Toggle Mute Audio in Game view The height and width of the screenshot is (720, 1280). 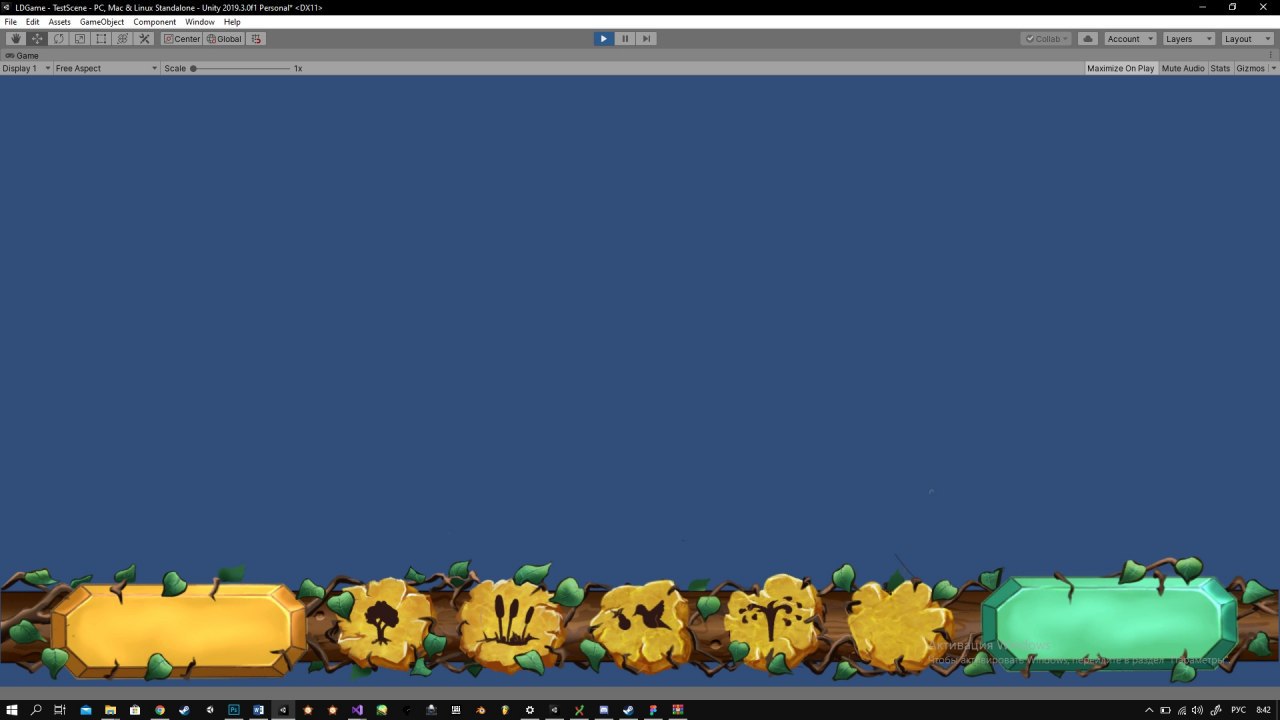(x=1182, y=68)
